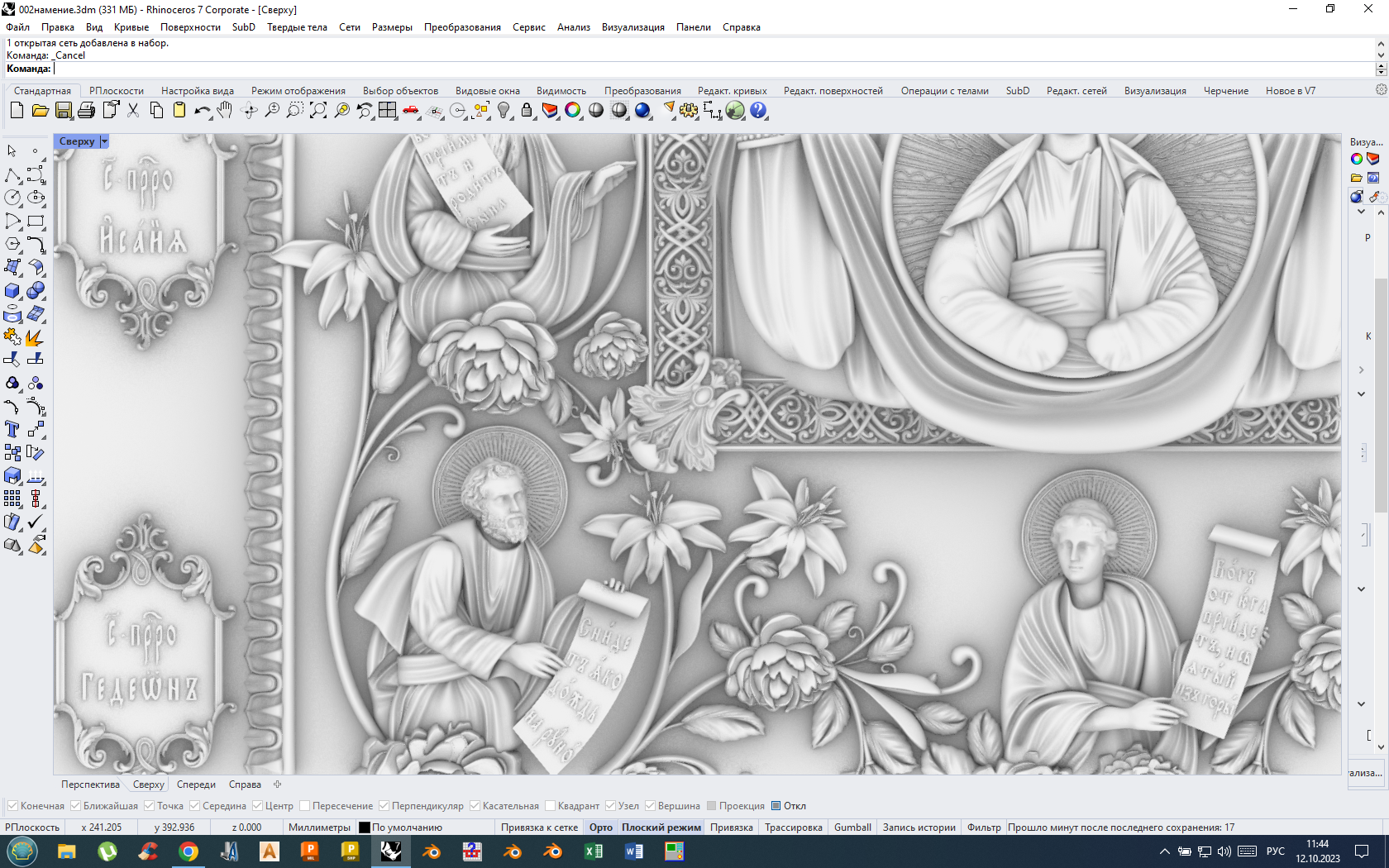Click the light bulb hide/show icon
Viewport: 1389px width, 868px height.
[504, 110]
